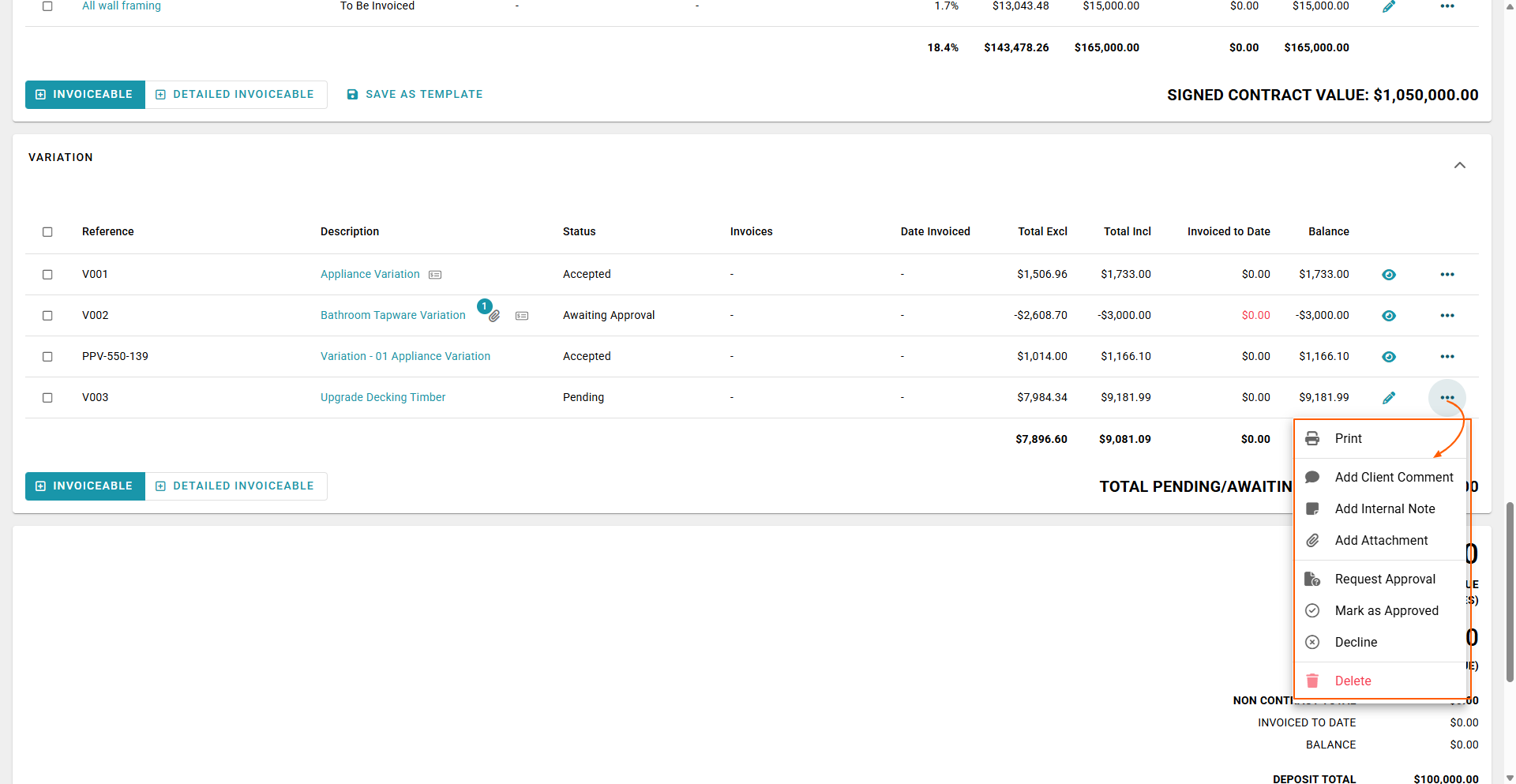1516x784 pixels.
Task: Click the Invoices column header
Action: (x=752, y=231)
